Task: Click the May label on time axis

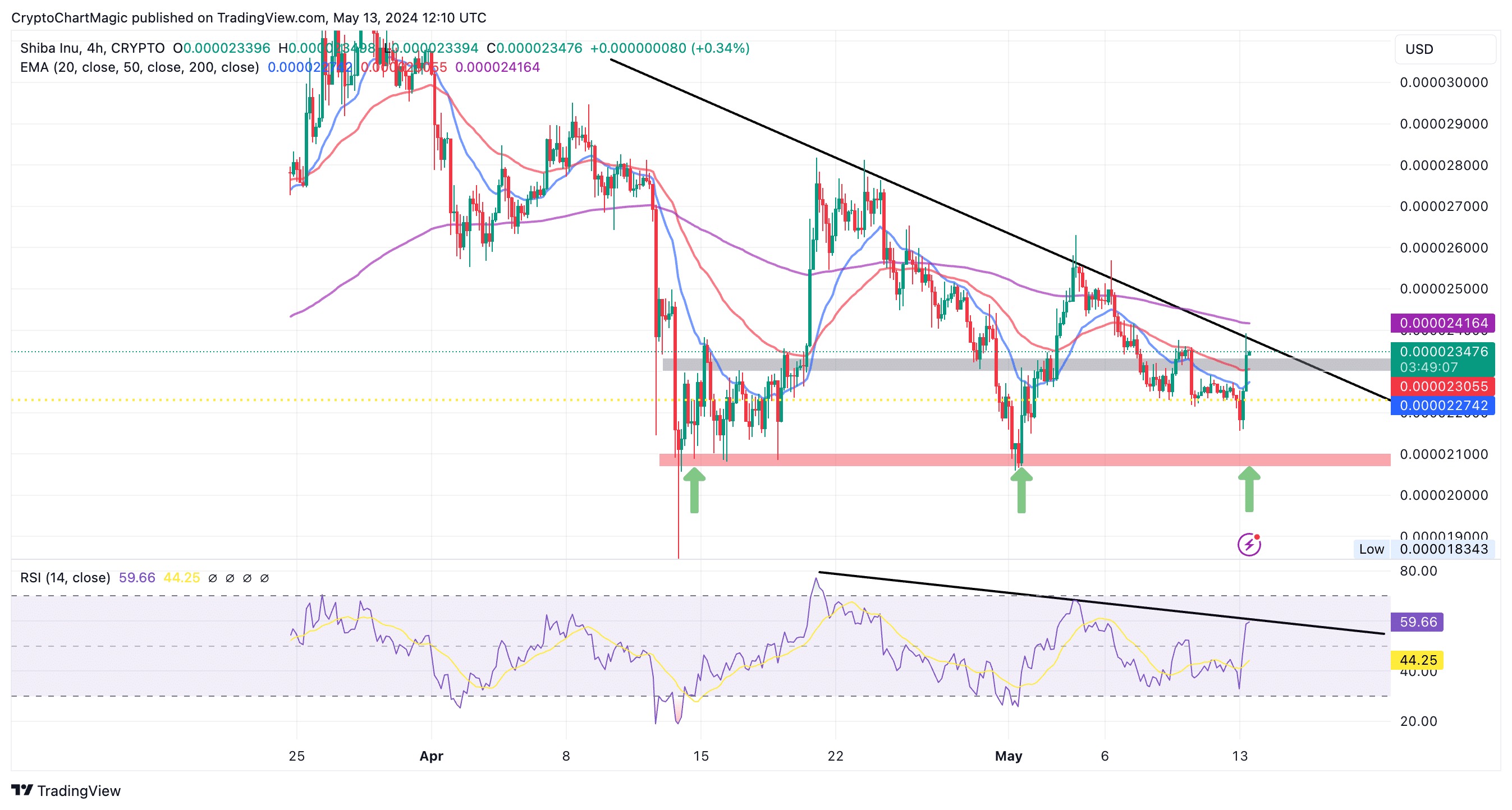Action: pos(1008,756)
